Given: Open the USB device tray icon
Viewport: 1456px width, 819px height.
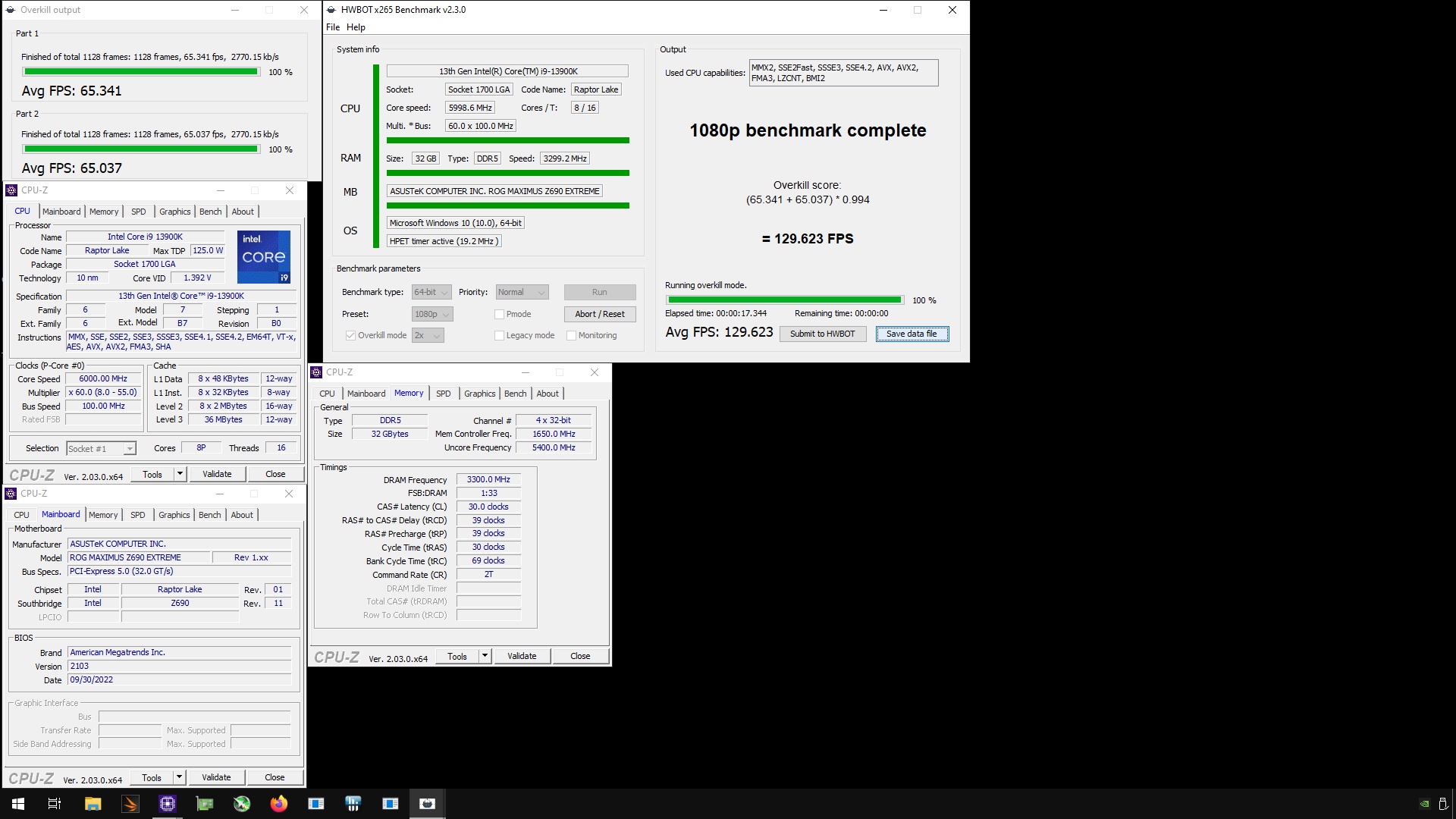Looking at the screenshot, I should (1443, 804).
